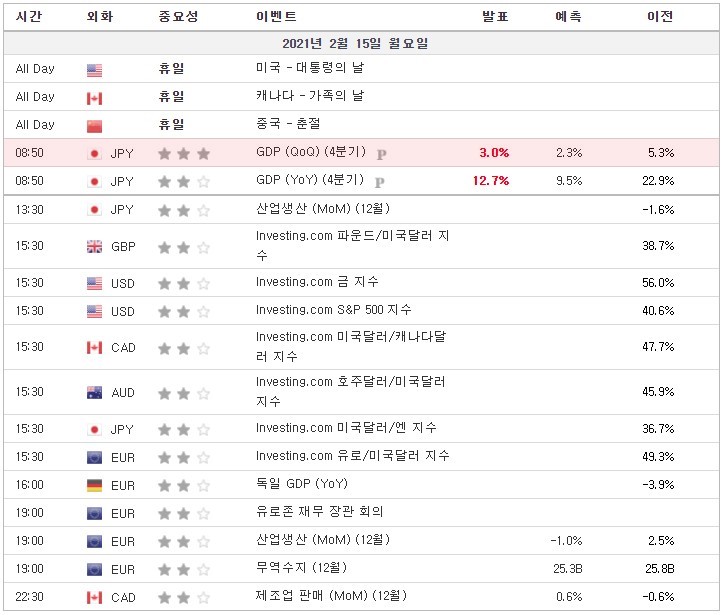Click Japan flag in GDP (YoY) row

pos(94,182)
